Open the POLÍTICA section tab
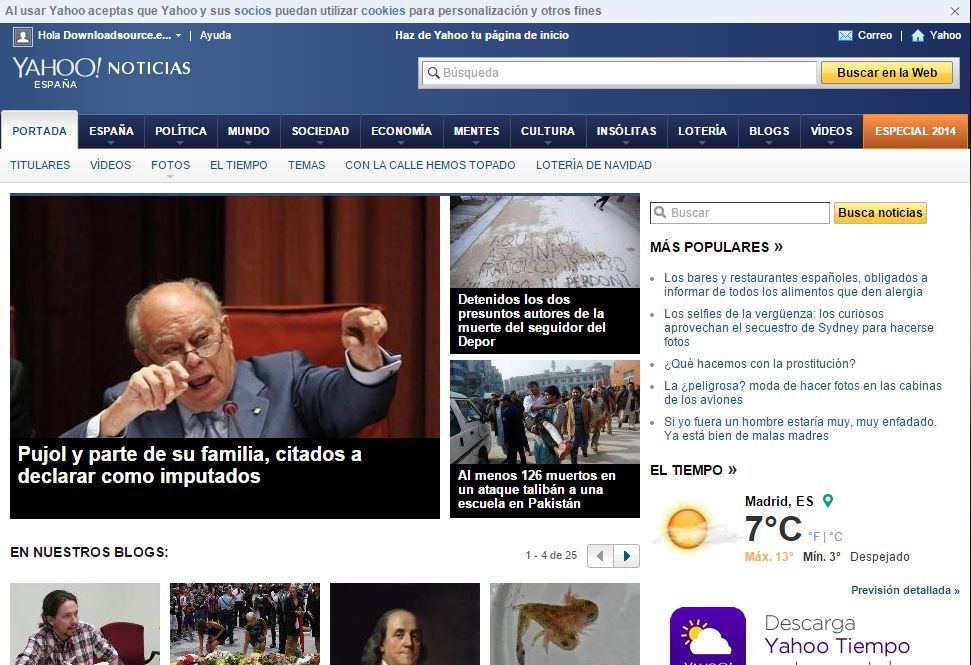 (181, 131)
